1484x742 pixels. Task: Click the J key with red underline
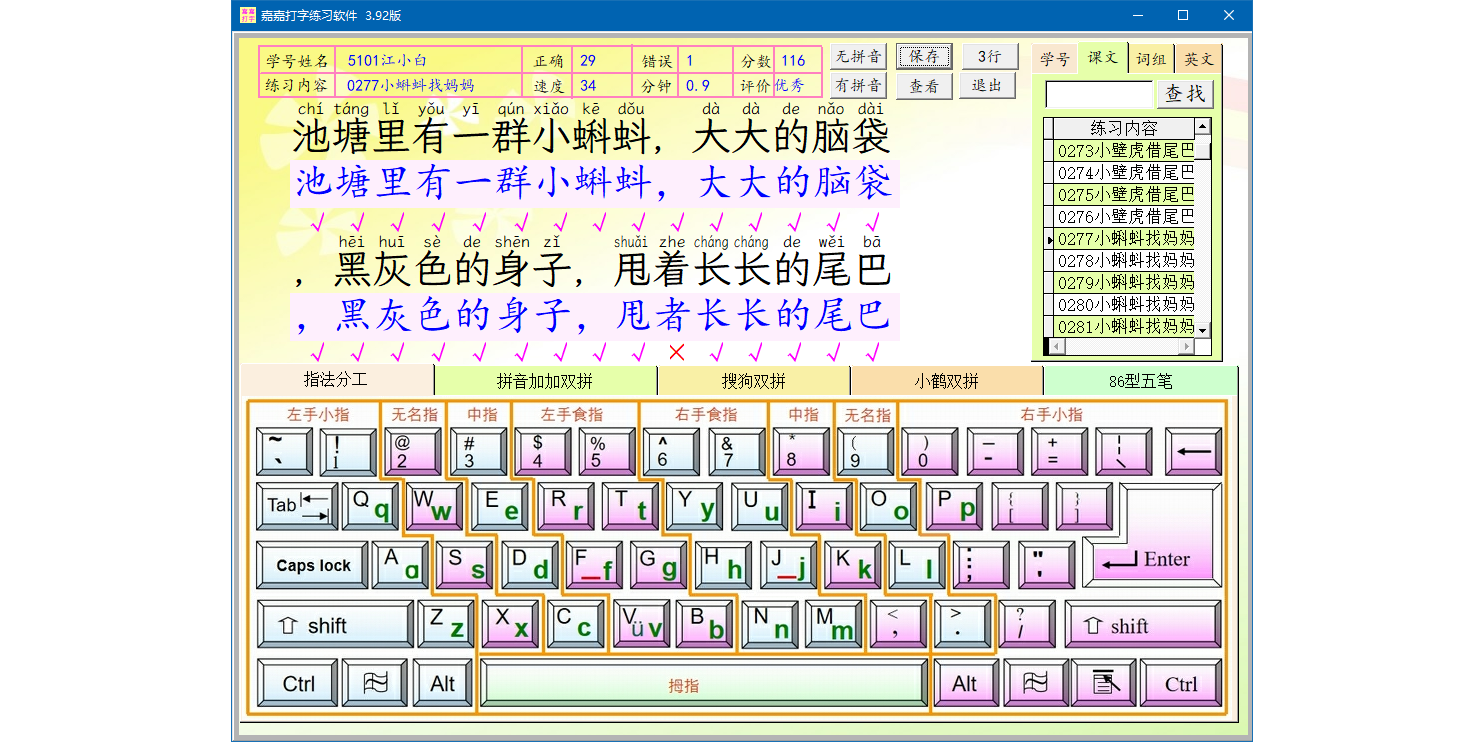point(788,566)
